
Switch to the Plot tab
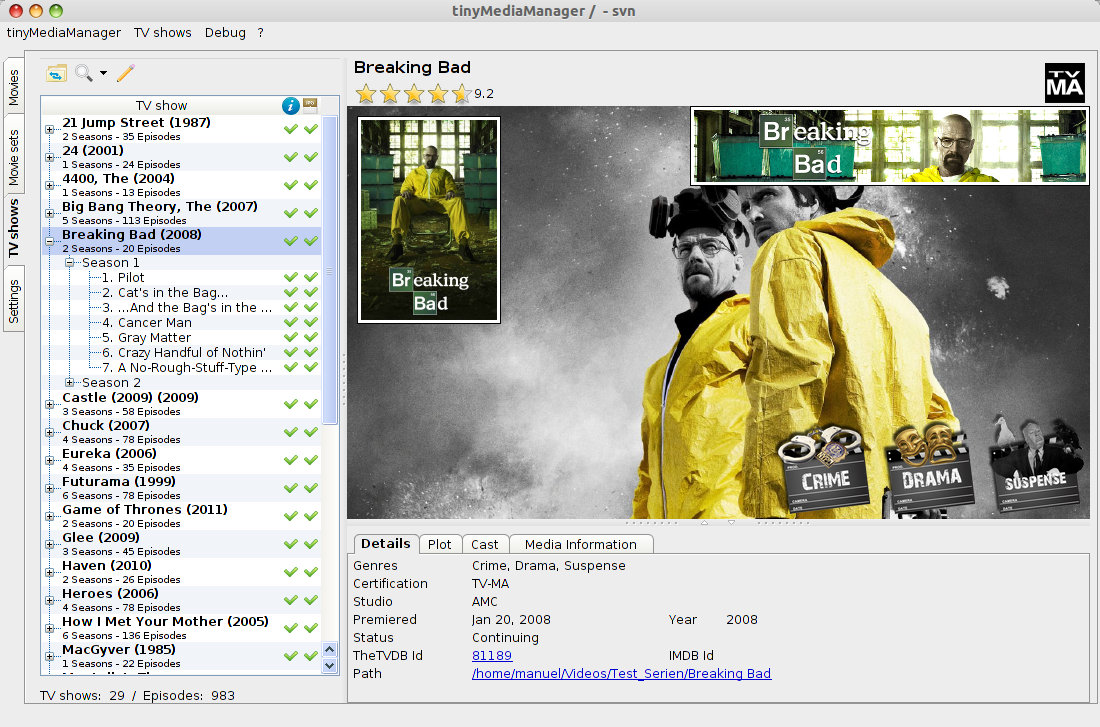(x=440, y=545)
